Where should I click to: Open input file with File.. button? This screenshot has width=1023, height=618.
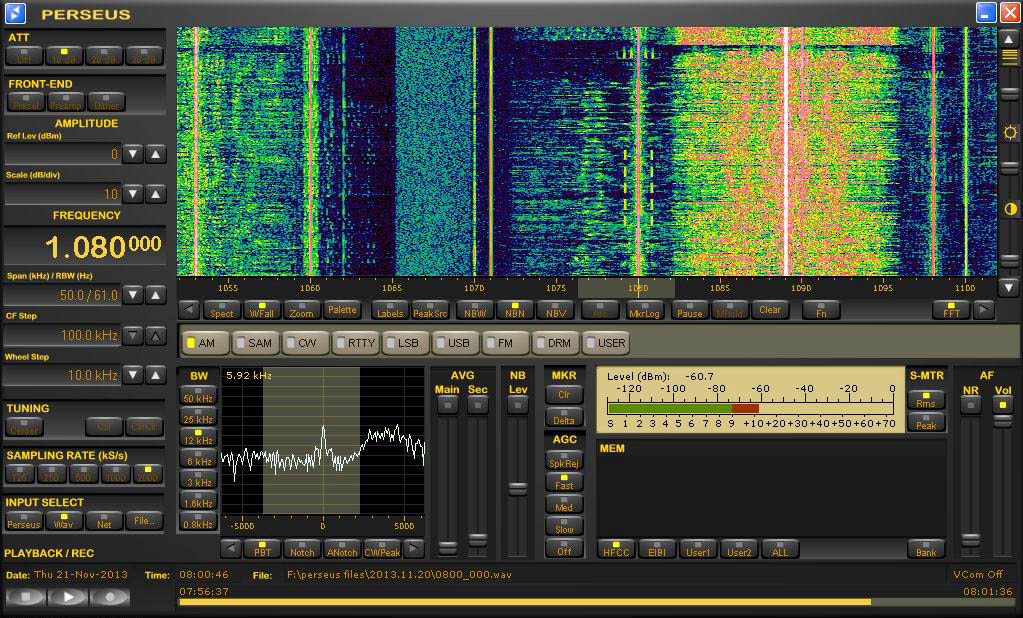(x=144, y=521)
